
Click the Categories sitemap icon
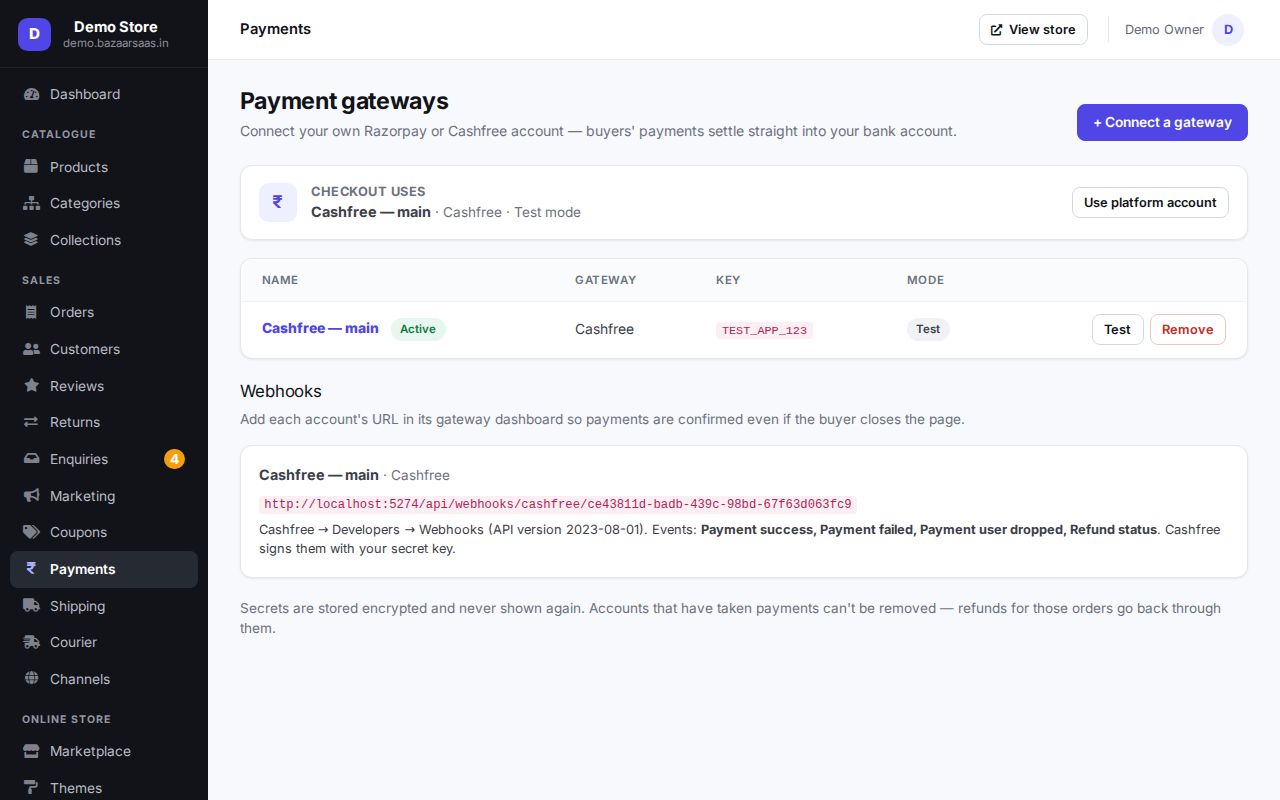point(31,203)
